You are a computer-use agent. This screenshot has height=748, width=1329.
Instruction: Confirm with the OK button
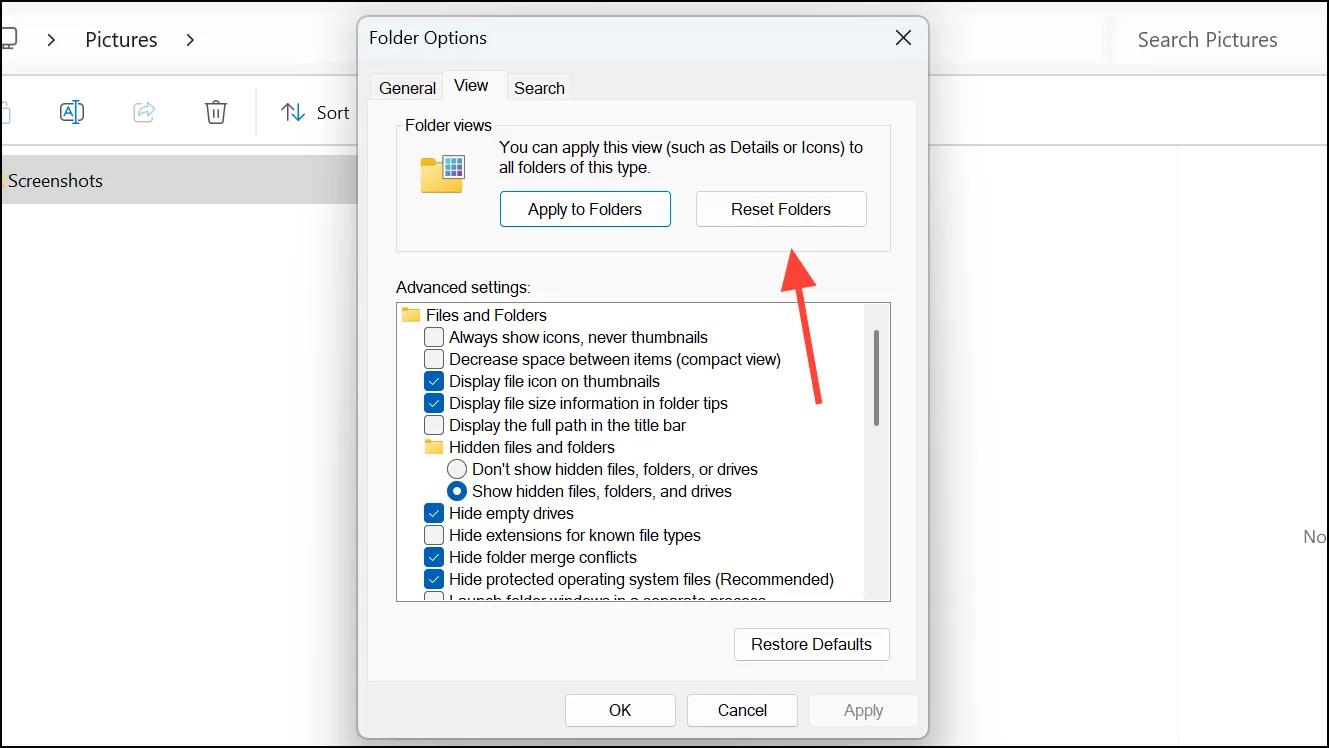click(x=620, y=710)
